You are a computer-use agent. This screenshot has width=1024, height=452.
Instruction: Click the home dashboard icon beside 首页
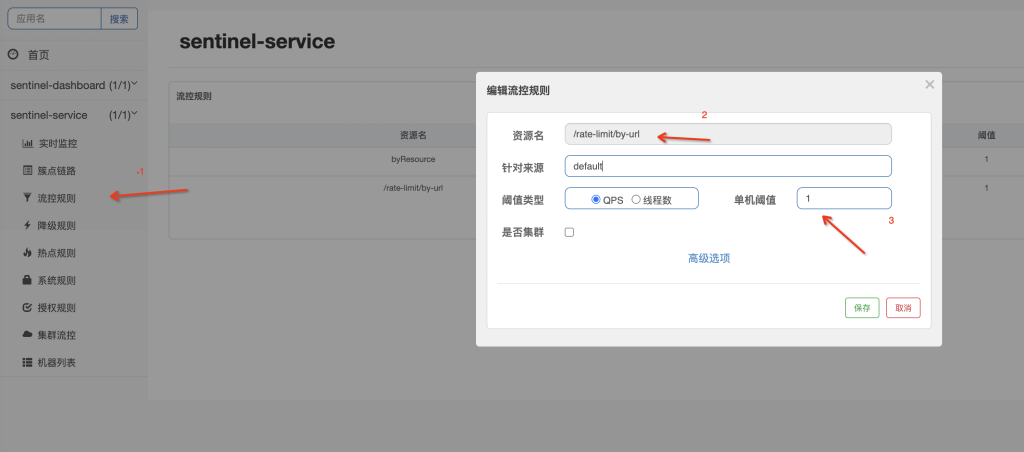(x=12, y=55)
